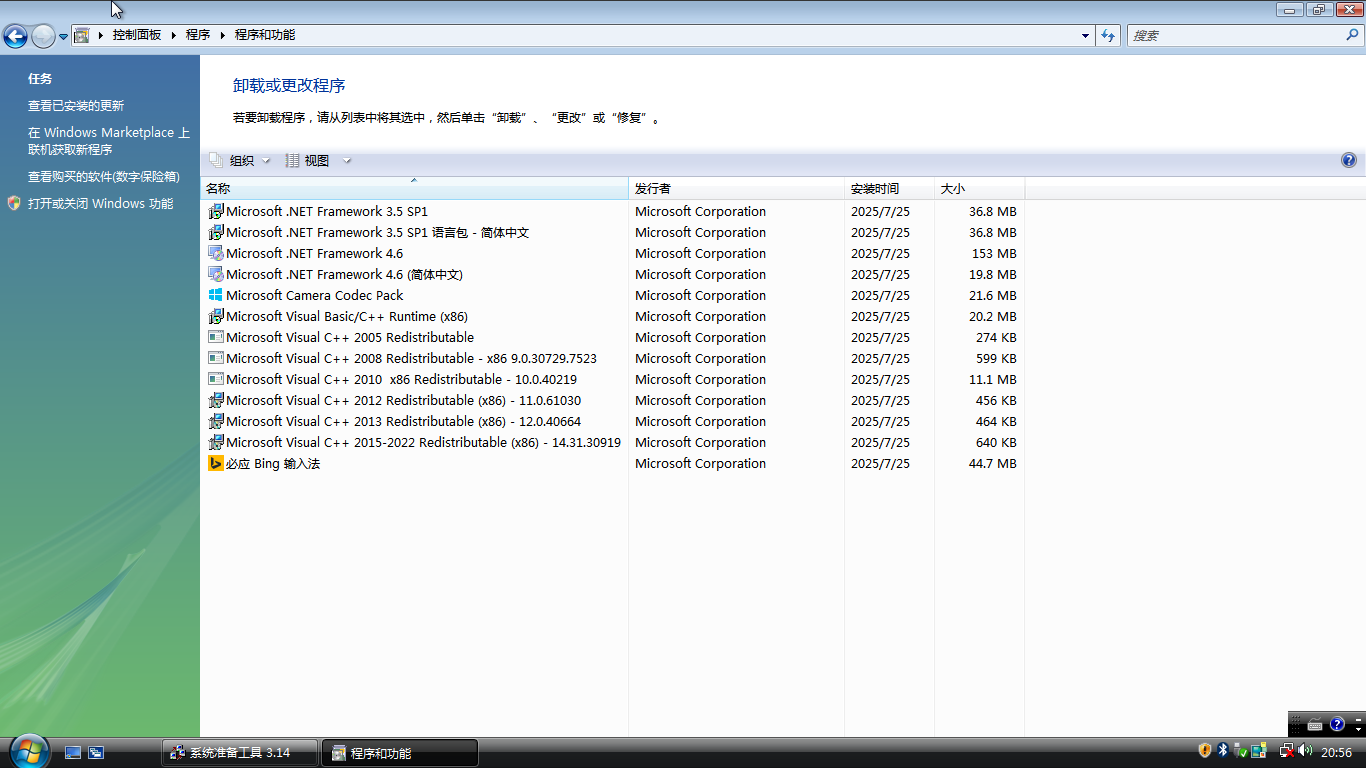This screenshot has height=768, width=1366.
Task: Click the Control Panel icon in address bar
Action: coord(82,35)
